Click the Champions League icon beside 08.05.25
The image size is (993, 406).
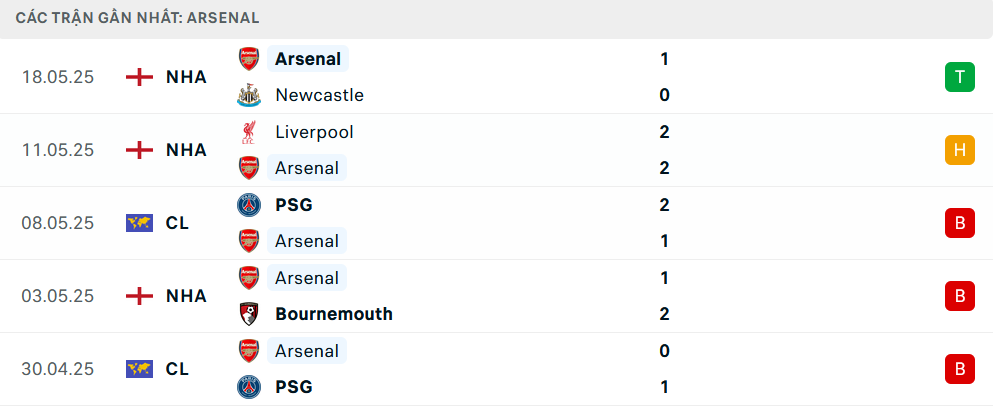click(x=139, y=223)
